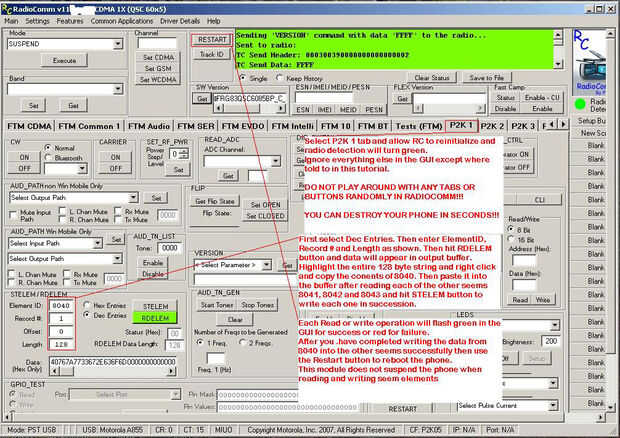Open the Select Input Path dropdown
The image size is (620, 438).
coord(98,243)
